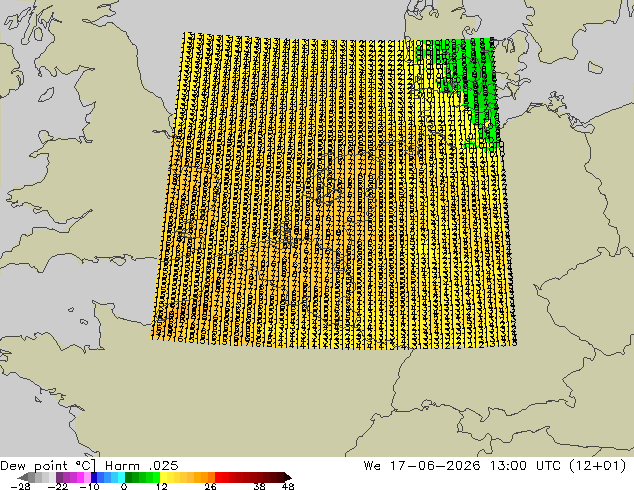Click the "Harm .025" model label
Viewport: 634px width, 490px height.
[142, 466]
